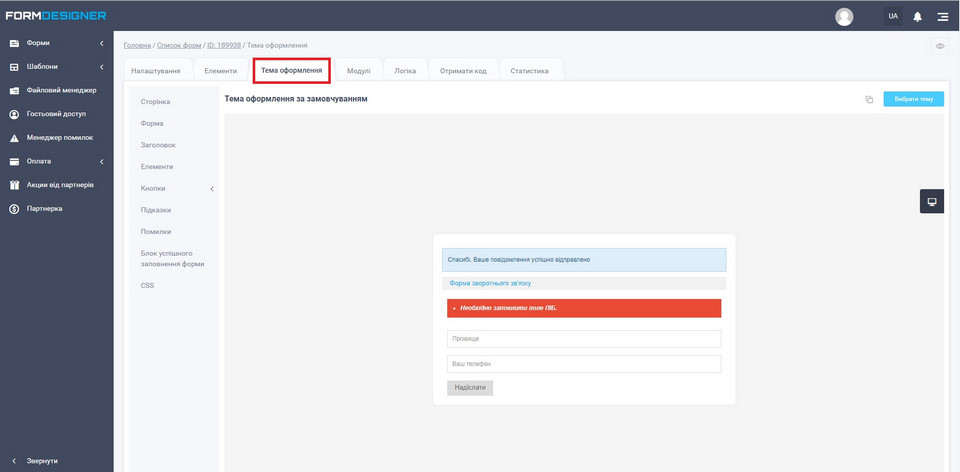The image size is (960, 472).
Task: Select the Форма theme section
Action: click(x=152, y=123)
